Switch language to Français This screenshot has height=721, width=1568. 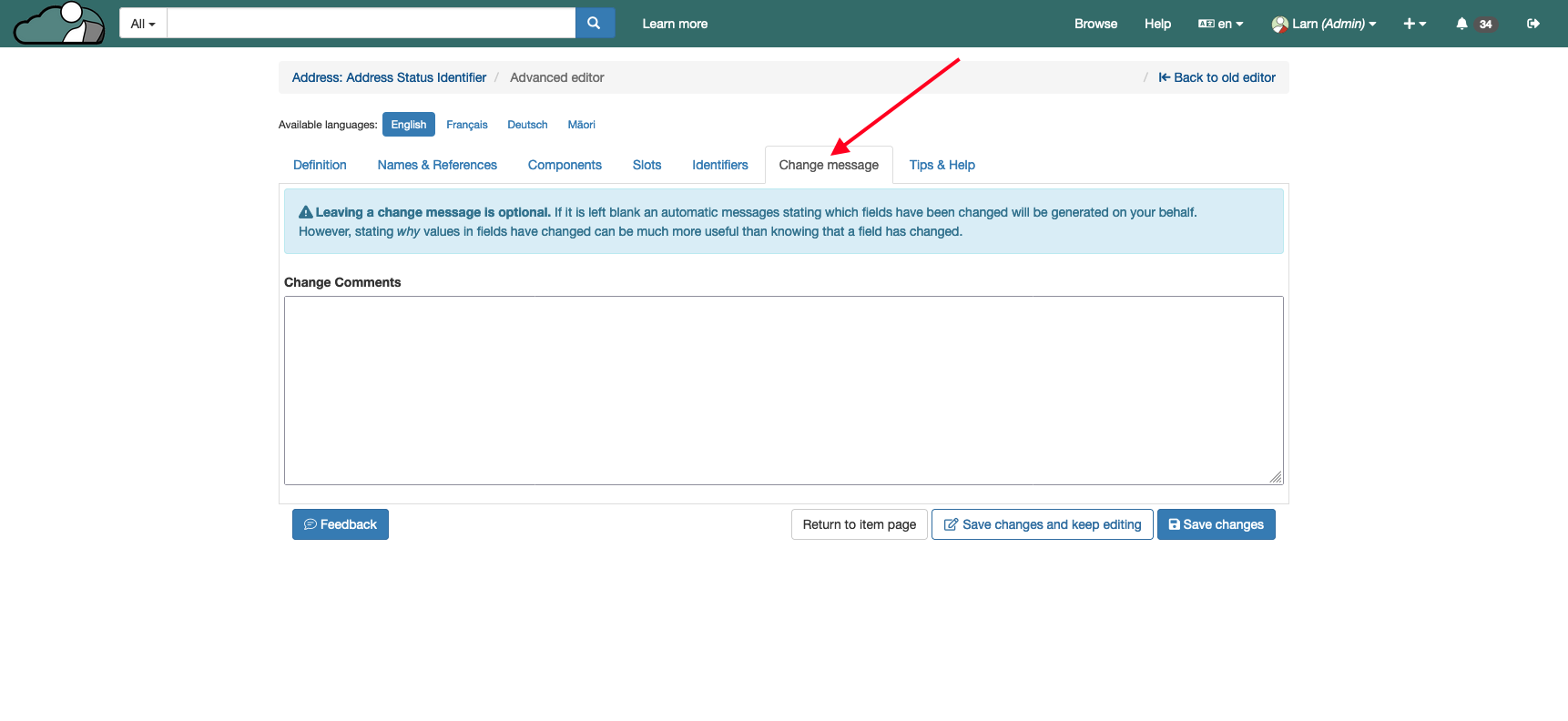[x=466, y=125]
